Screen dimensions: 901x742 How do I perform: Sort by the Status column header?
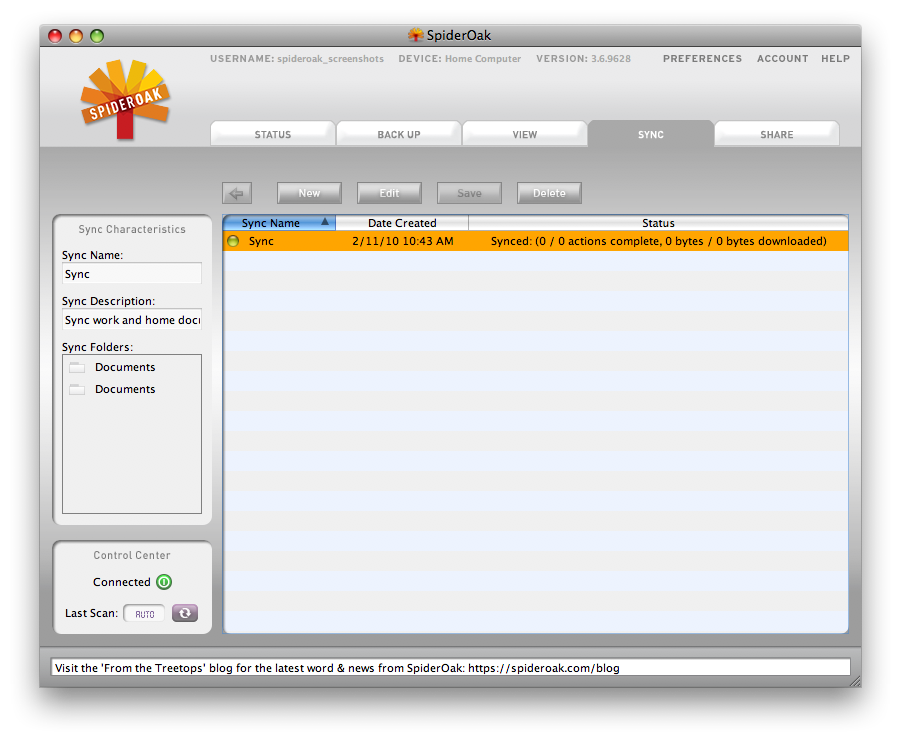click(658, 223)
